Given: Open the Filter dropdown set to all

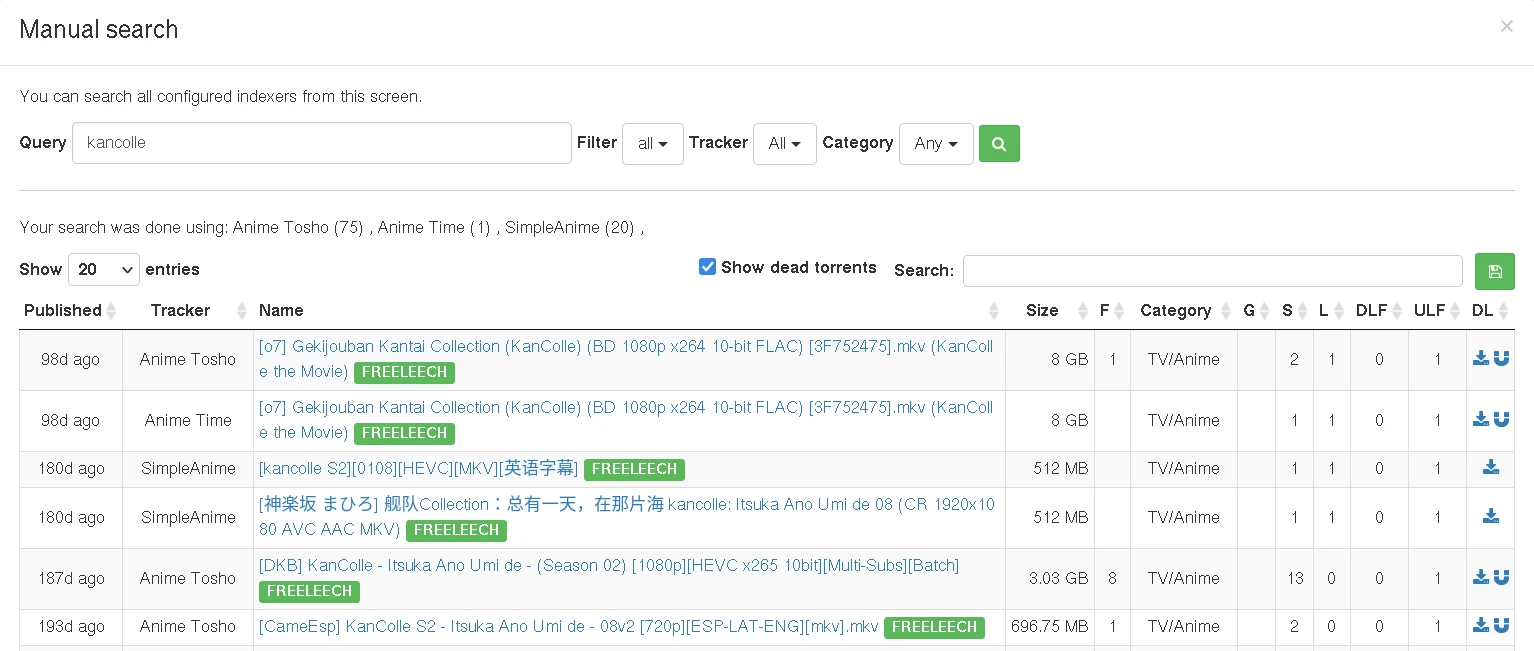Looking at the screenshot, I should coord(652,144).
